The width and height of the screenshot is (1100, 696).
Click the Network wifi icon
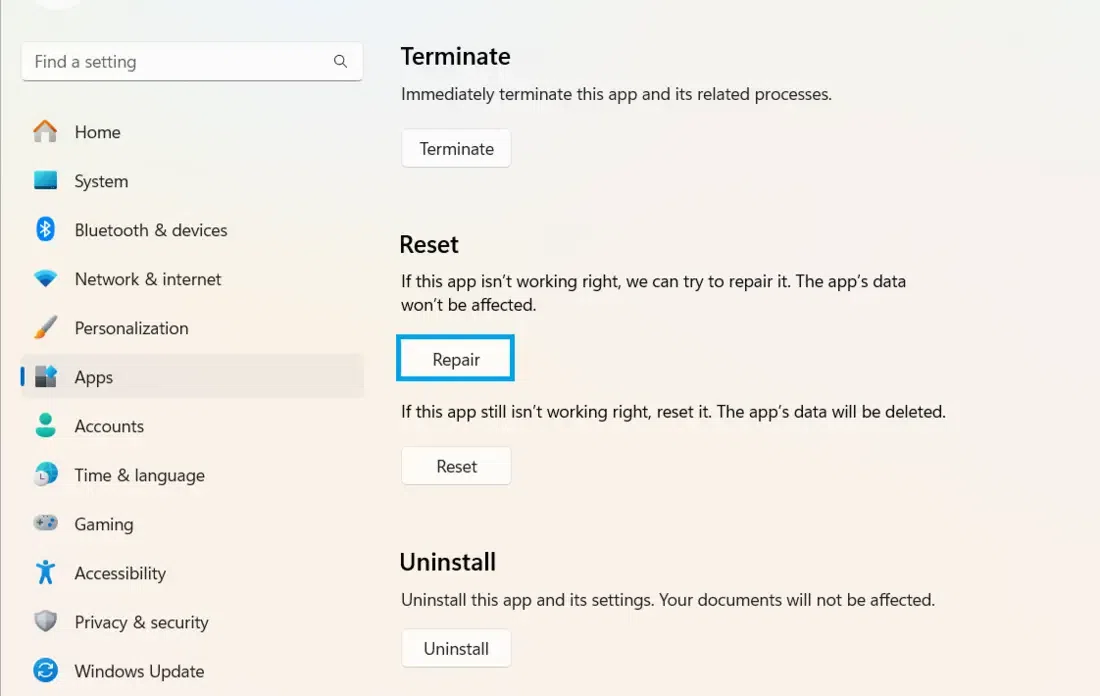tap(45, 279)
